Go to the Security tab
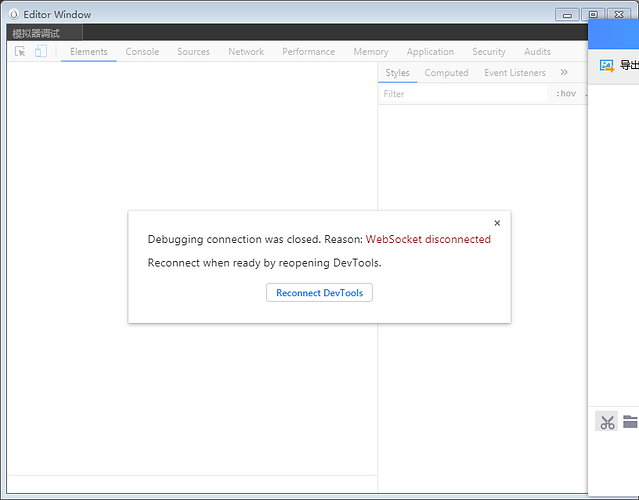 [489, 52]
